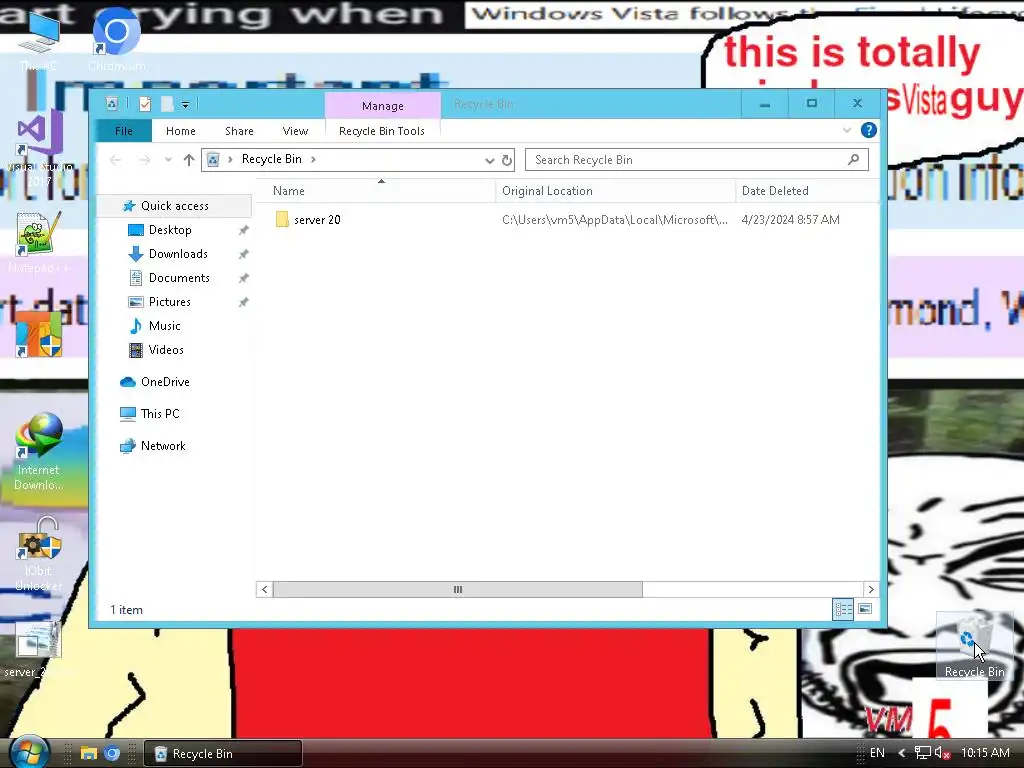Viewport: 1024px width, 768px height.
Task: Click the Search Recycle Bin field
Action: click(697, 160)
